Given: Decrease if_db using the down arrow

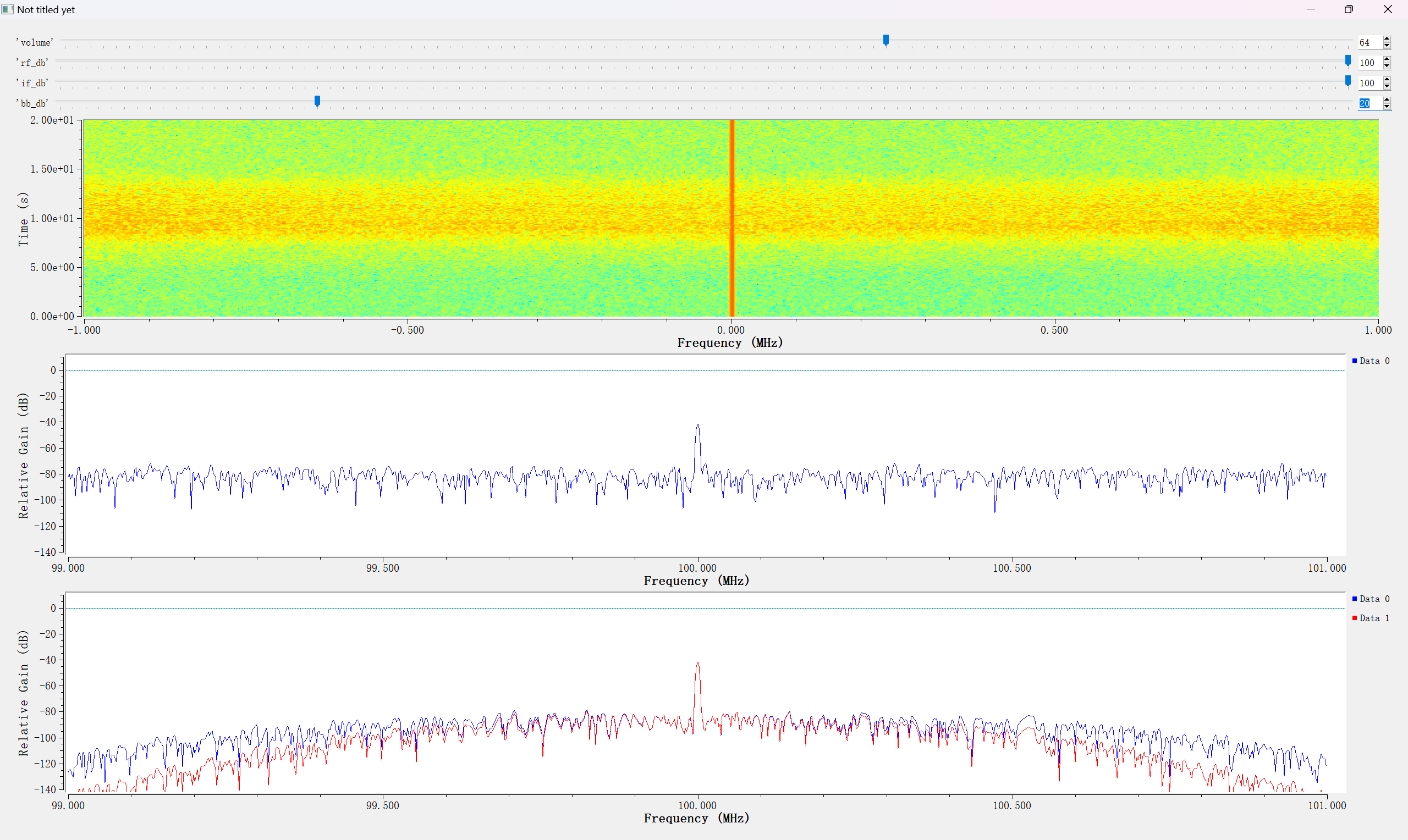Looking at the screenshot, I should [x=1387, y=86].
